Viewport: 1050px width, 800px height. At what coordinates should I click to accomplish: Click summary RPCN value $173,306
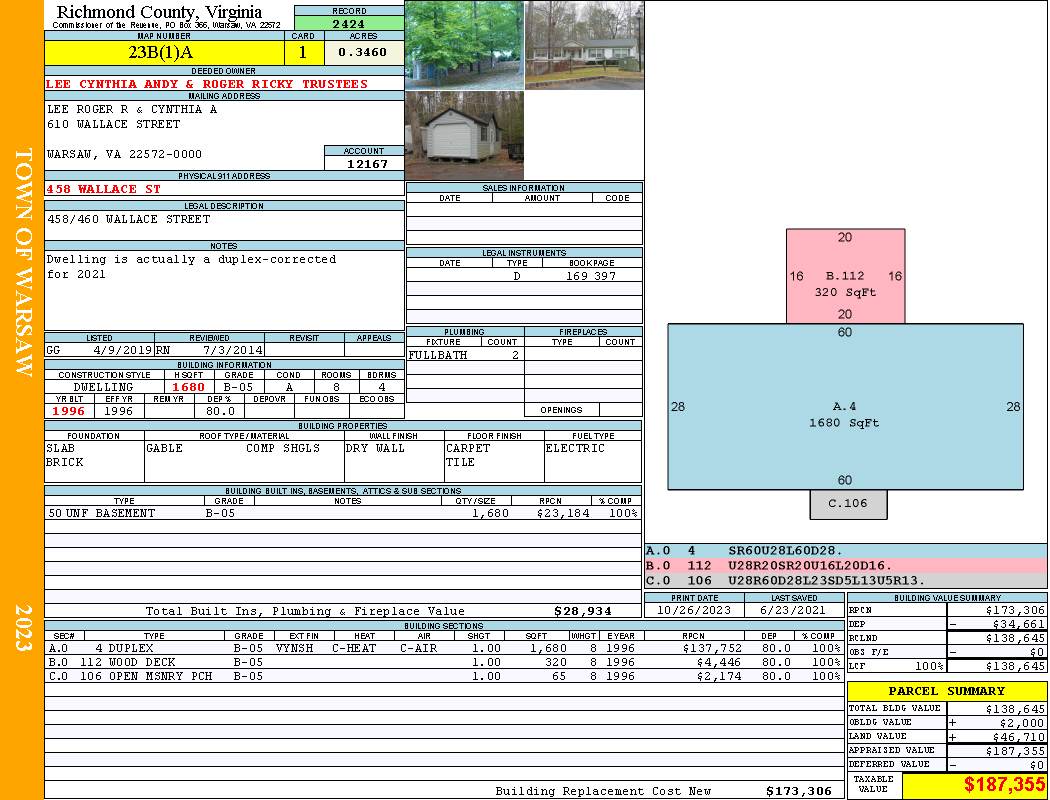coord(1015,610)
